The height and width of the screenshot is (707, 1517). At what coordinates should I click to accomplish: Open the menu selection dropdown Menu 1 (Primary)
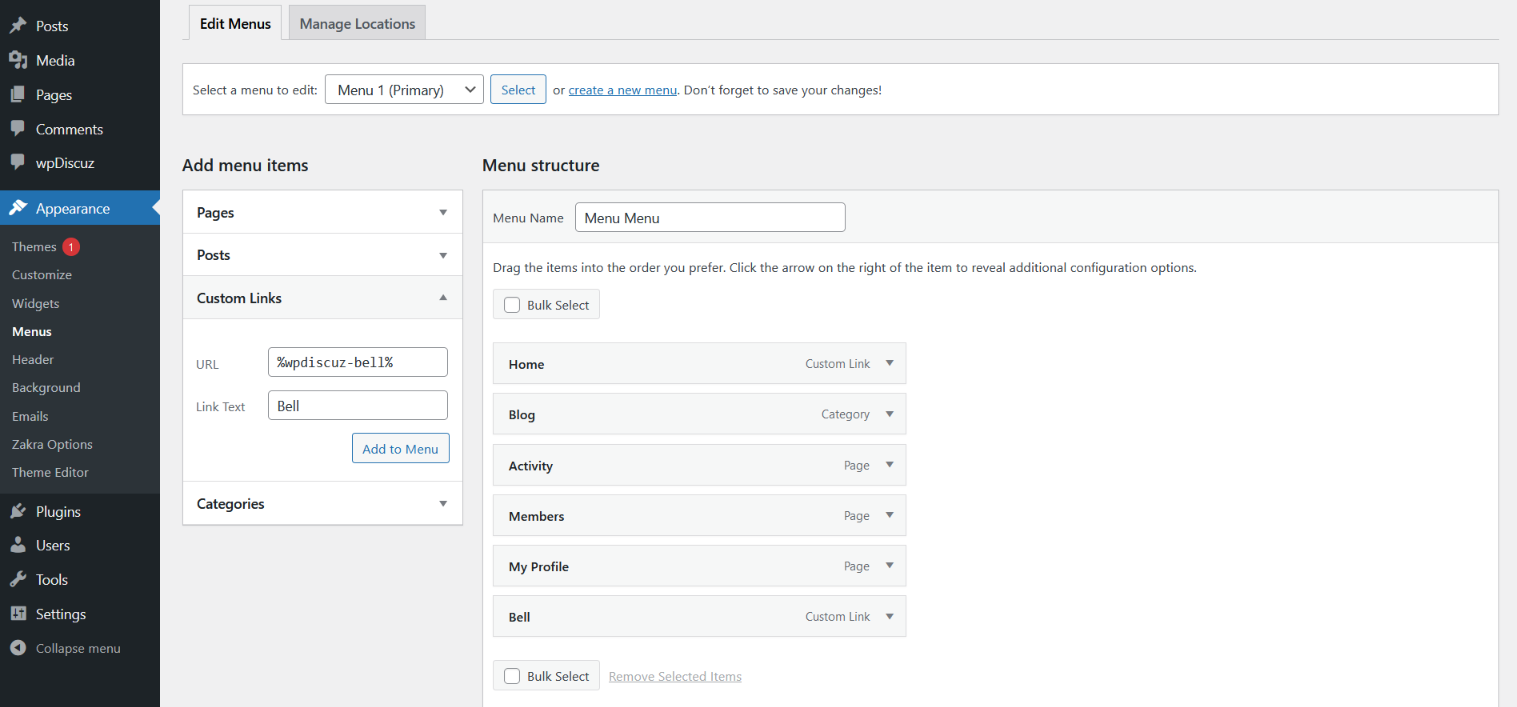tap(404, 90)
